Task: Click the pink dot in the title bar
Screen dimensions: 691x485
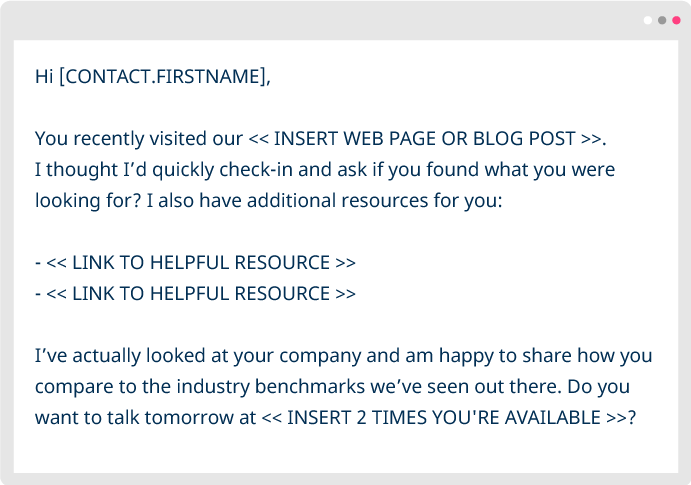Action: [x=676, y=20]
